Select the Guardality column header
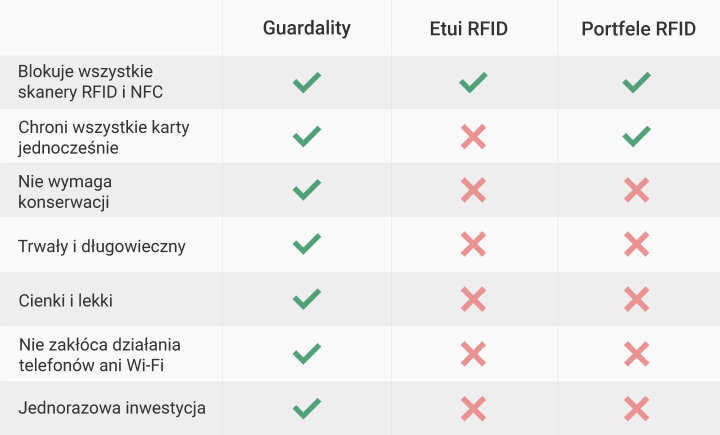720x435 pixels. (x=307, y=28)
